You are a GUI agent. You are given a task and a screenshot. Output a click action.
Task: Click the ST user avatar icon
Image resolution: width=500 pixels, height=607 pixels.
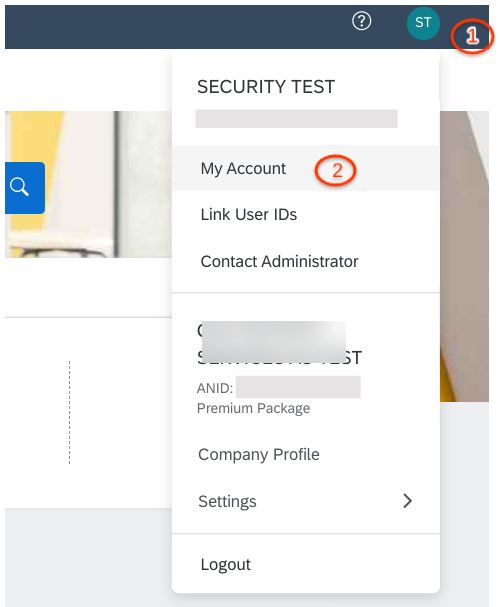tap(423, 23)
